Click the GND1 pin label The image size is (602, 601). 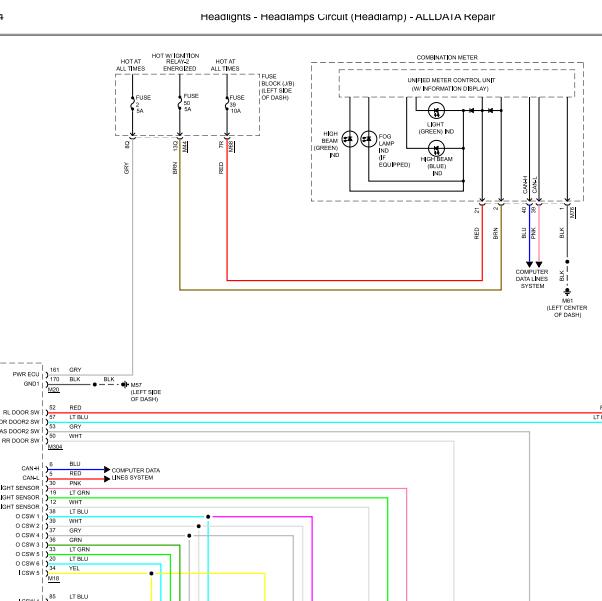point(31,384)
